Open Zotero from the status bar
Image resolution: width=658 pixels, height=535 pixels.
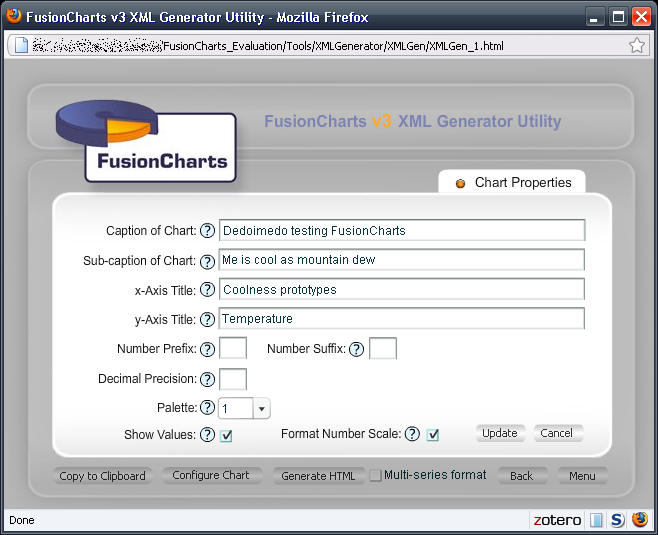(x=557, y=520)
